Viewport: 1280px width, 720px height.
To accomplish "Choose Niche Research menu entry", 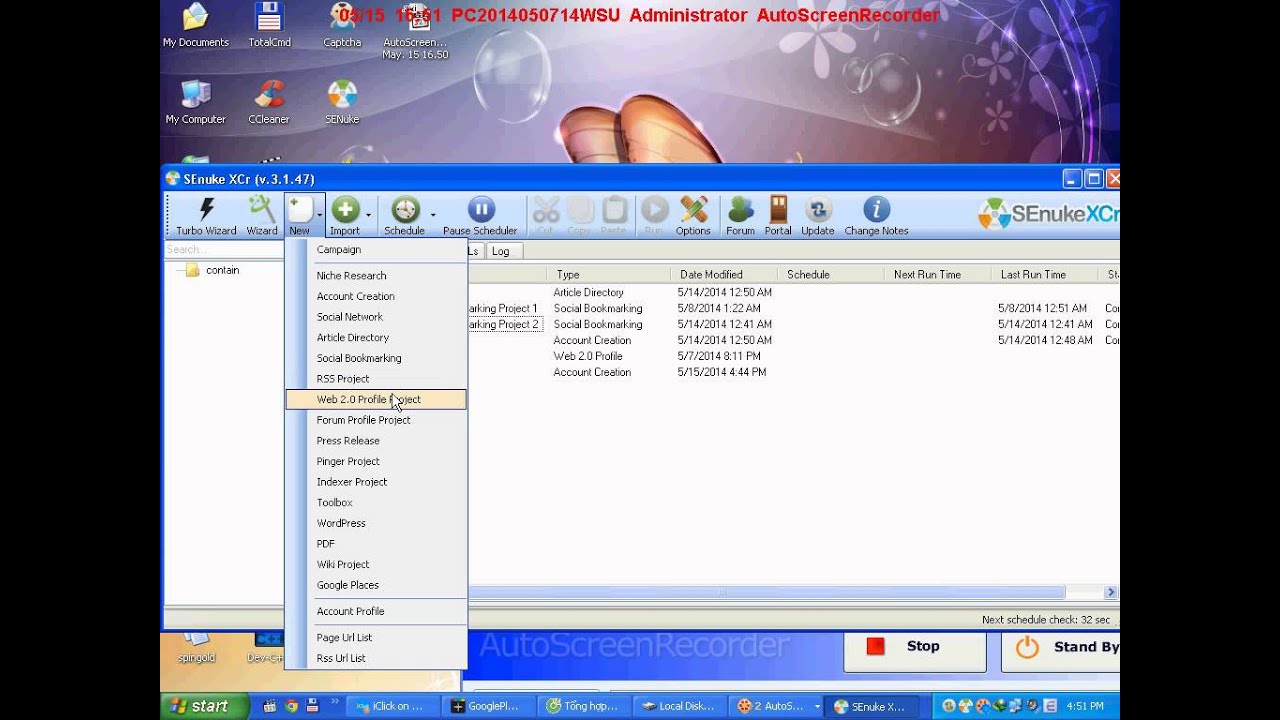I will coord(376,276).
